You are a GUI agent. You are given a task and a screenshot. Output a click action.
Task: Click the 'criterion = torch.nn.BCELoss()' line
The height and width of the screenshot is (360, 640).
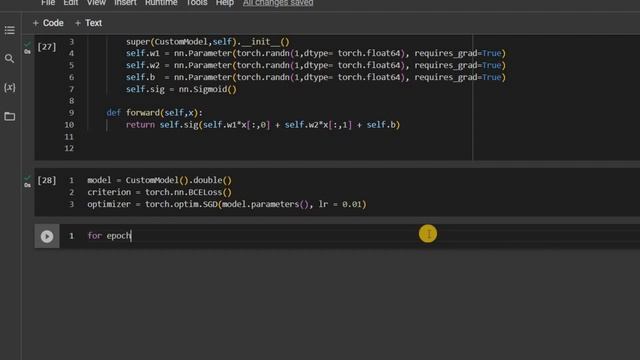click(159, 192)
